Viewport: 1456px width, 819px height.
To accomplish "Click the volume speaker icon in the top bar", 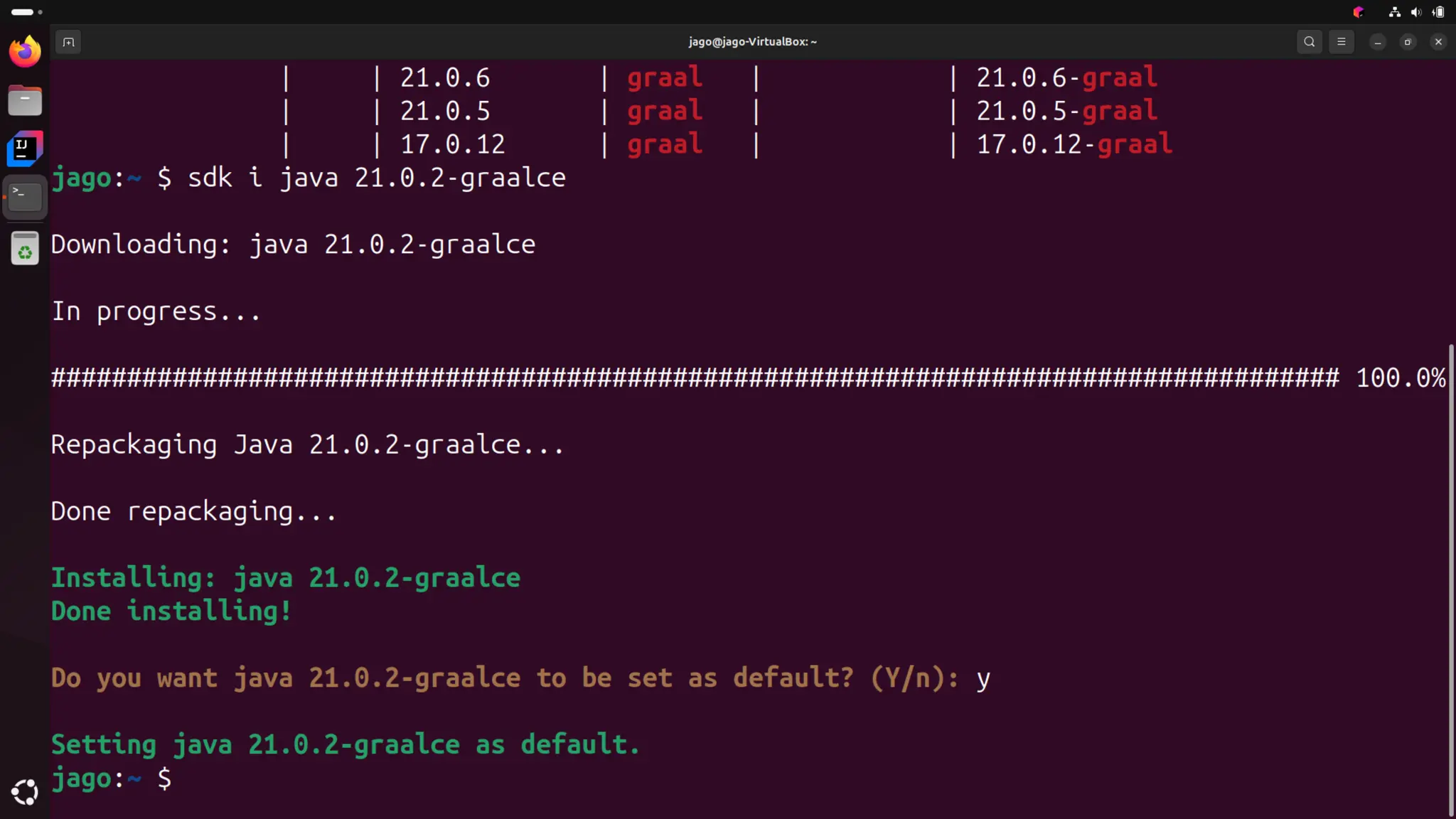I will (x=1416, y=12).
